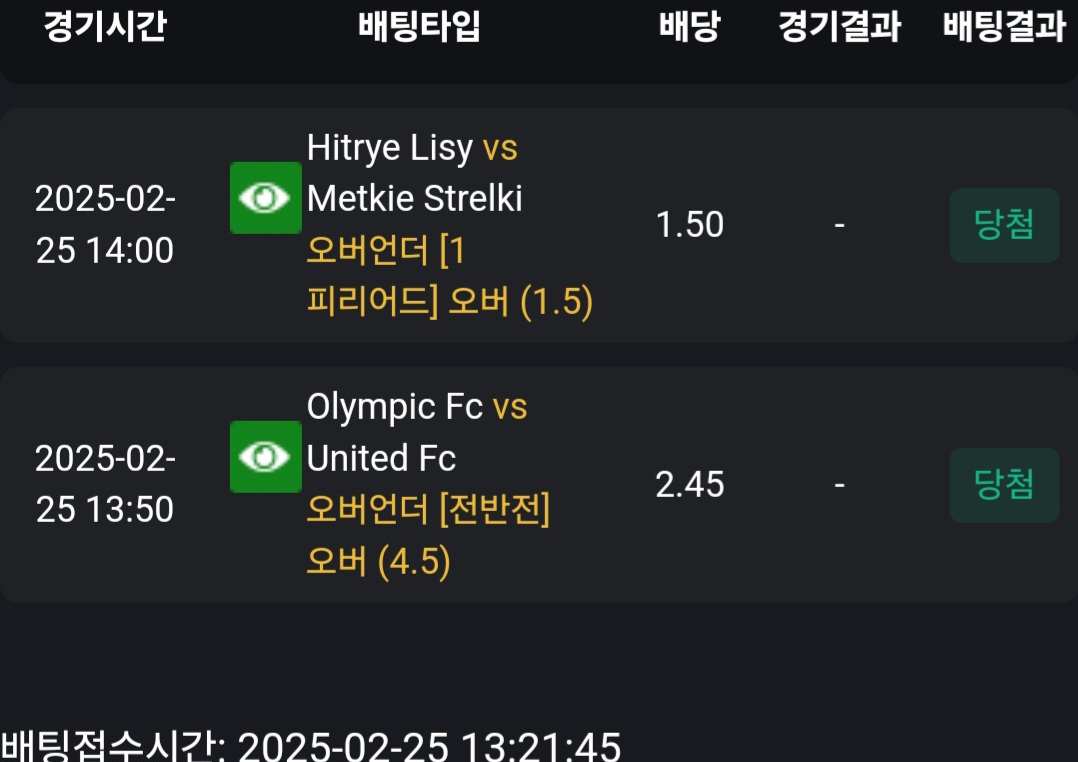Click the 2025-02-25 14:00 match time
The width and height of the screenshot is (1078, 762).
click(105, 225)
